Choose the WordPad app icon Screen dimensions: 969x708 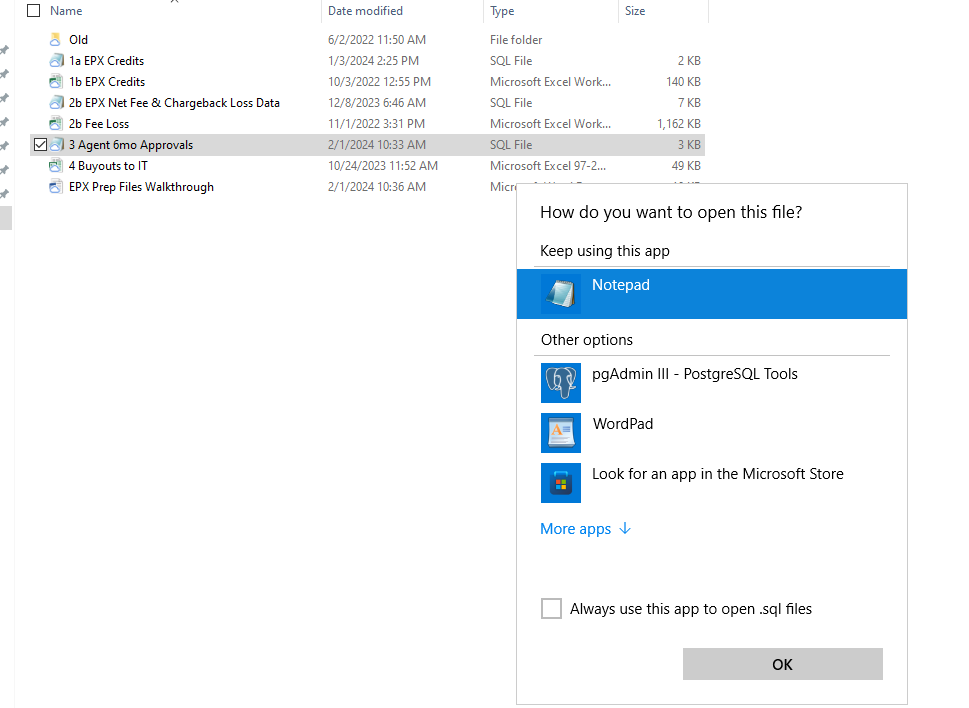pos(560,433)
